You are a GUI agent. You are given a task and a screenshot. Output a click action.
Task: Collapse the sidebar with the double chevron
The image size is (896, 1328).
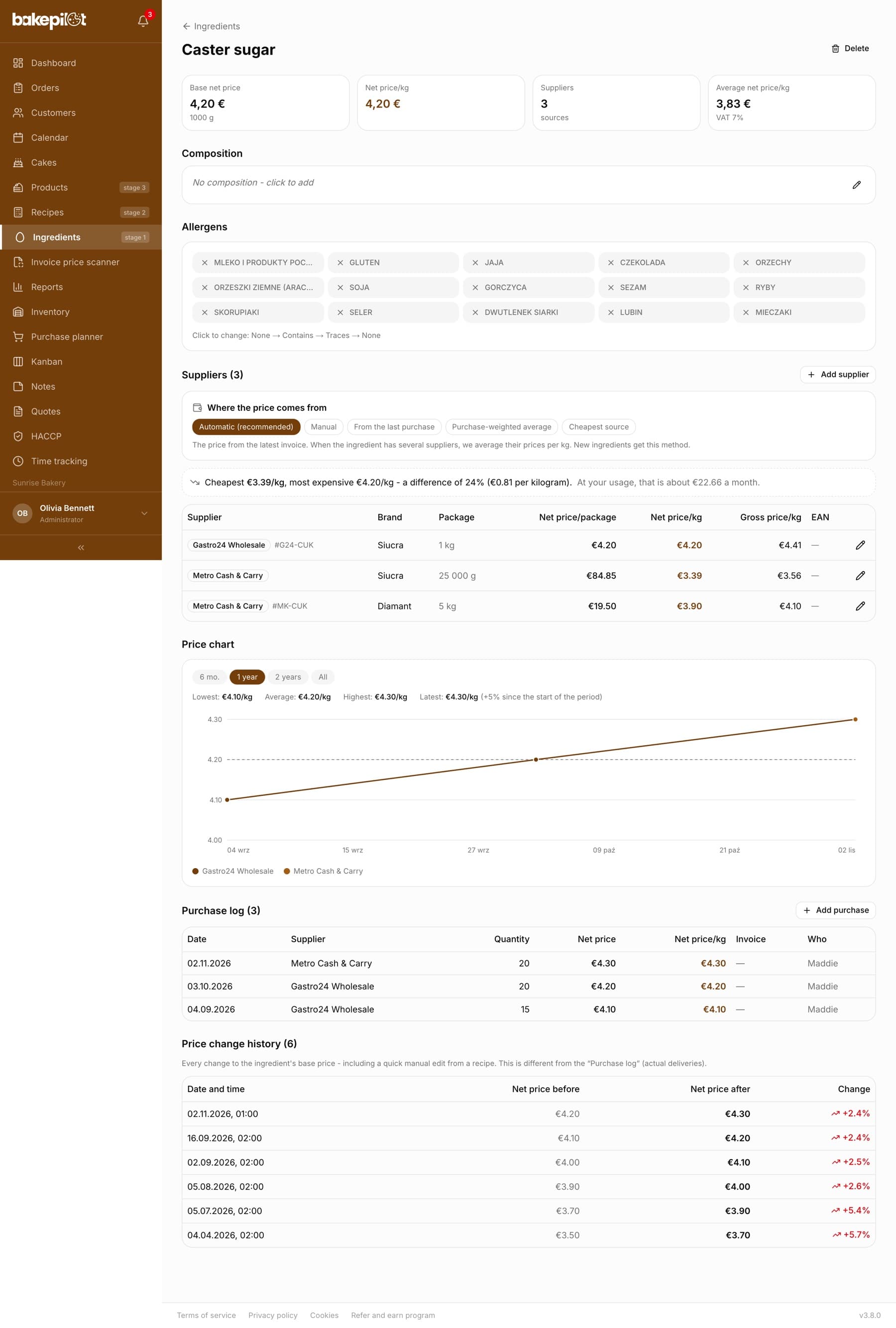click(81, 548)
